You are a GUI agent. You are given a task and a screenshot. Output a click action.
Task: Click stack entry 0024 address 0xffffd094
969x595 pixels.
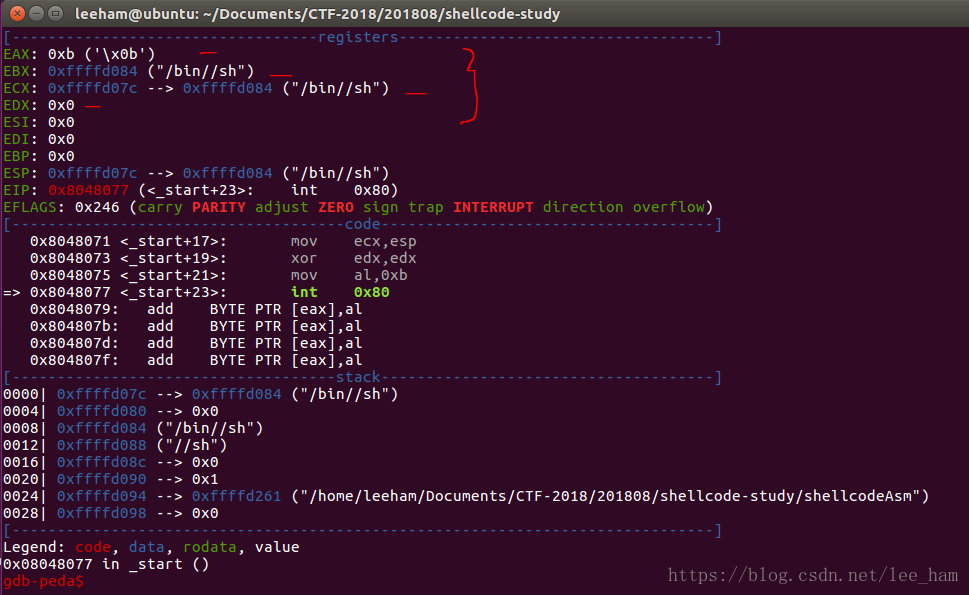click(102, 496)
